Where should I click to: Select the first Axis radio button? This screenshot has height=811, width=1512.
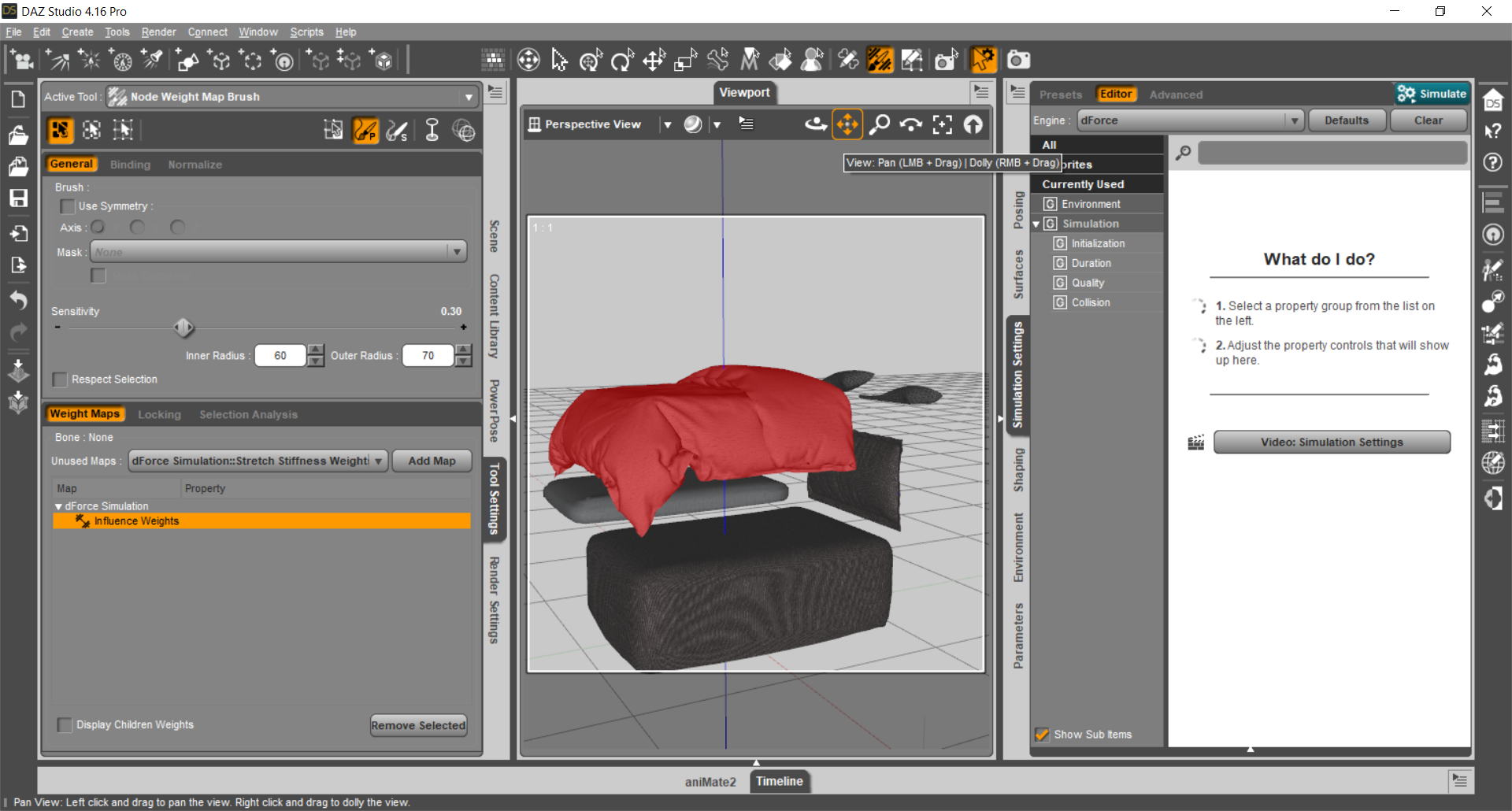click(98, 228)
